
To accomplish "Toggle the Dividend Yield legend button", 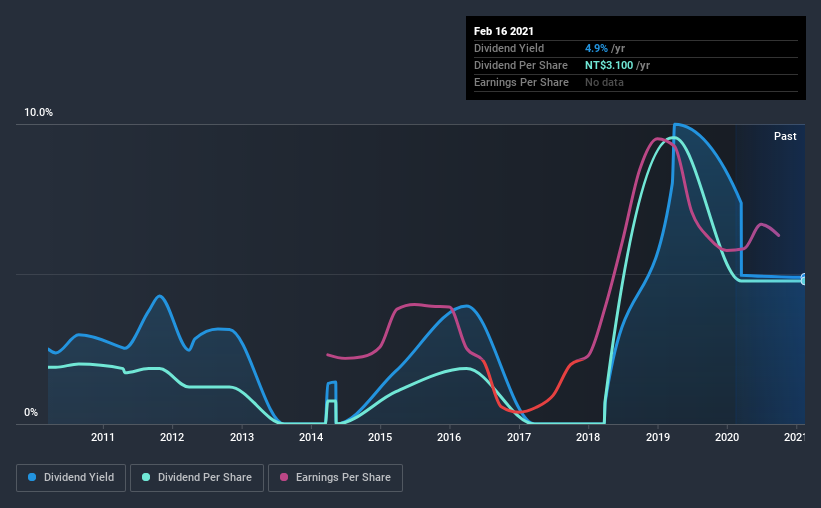I will (x=71, y=478).
